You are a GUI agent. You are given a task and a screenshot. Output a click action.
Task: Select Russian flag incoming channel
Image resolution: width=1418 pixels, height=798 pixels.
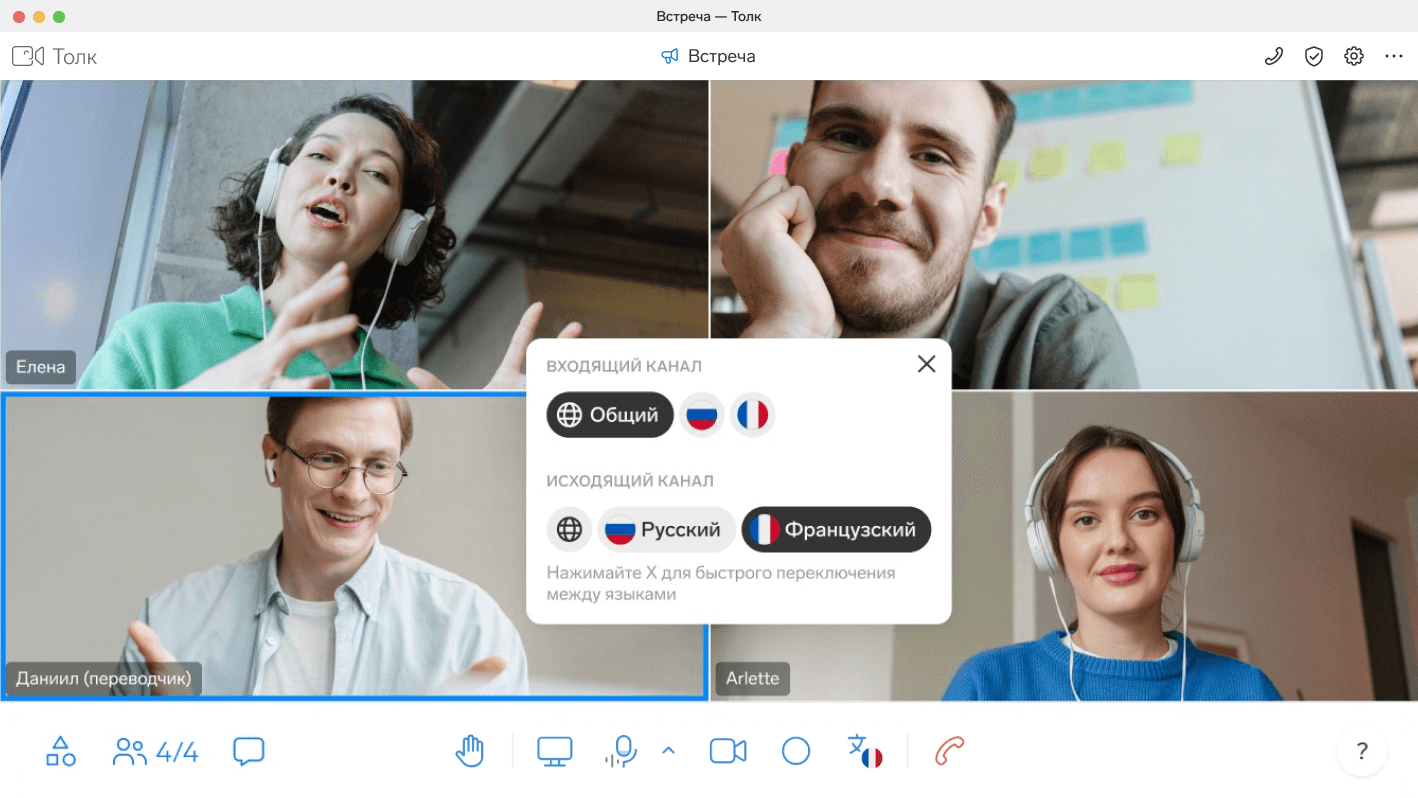click(702, 415)
